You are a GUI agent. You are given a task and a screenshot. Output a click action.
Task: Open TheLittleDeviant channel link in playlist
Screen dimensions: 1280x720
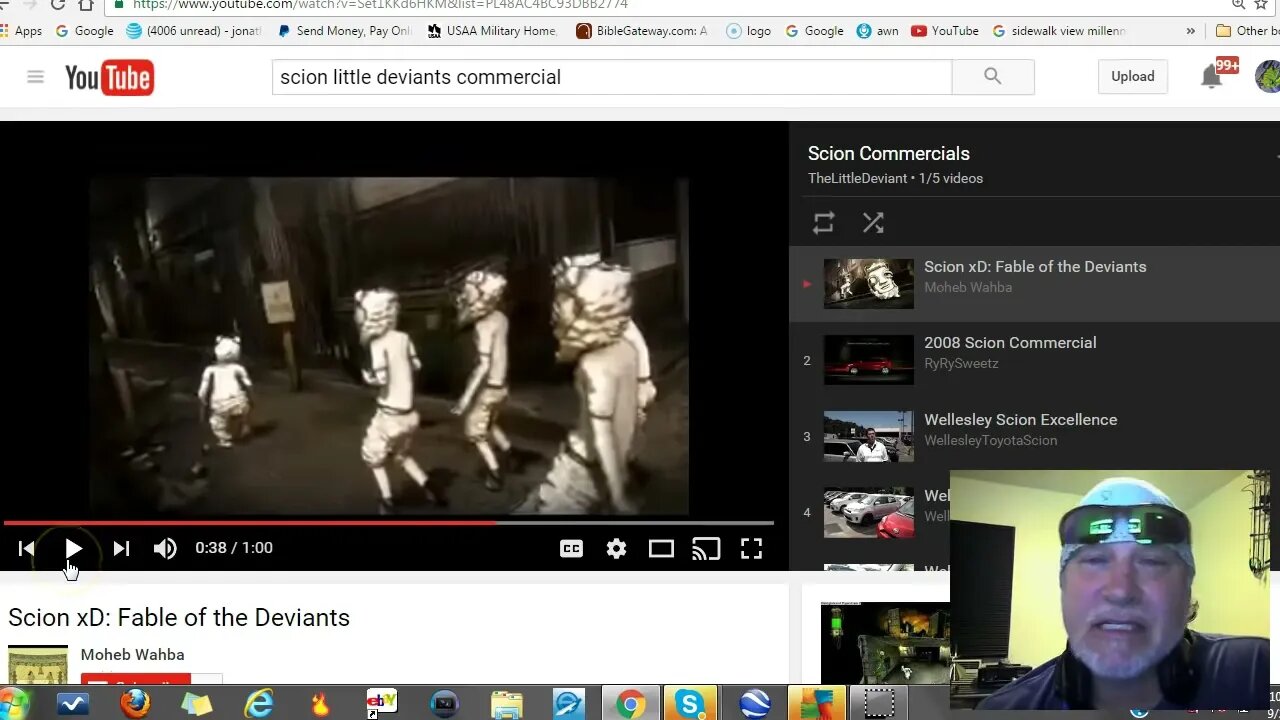click(x=858, y=178)
